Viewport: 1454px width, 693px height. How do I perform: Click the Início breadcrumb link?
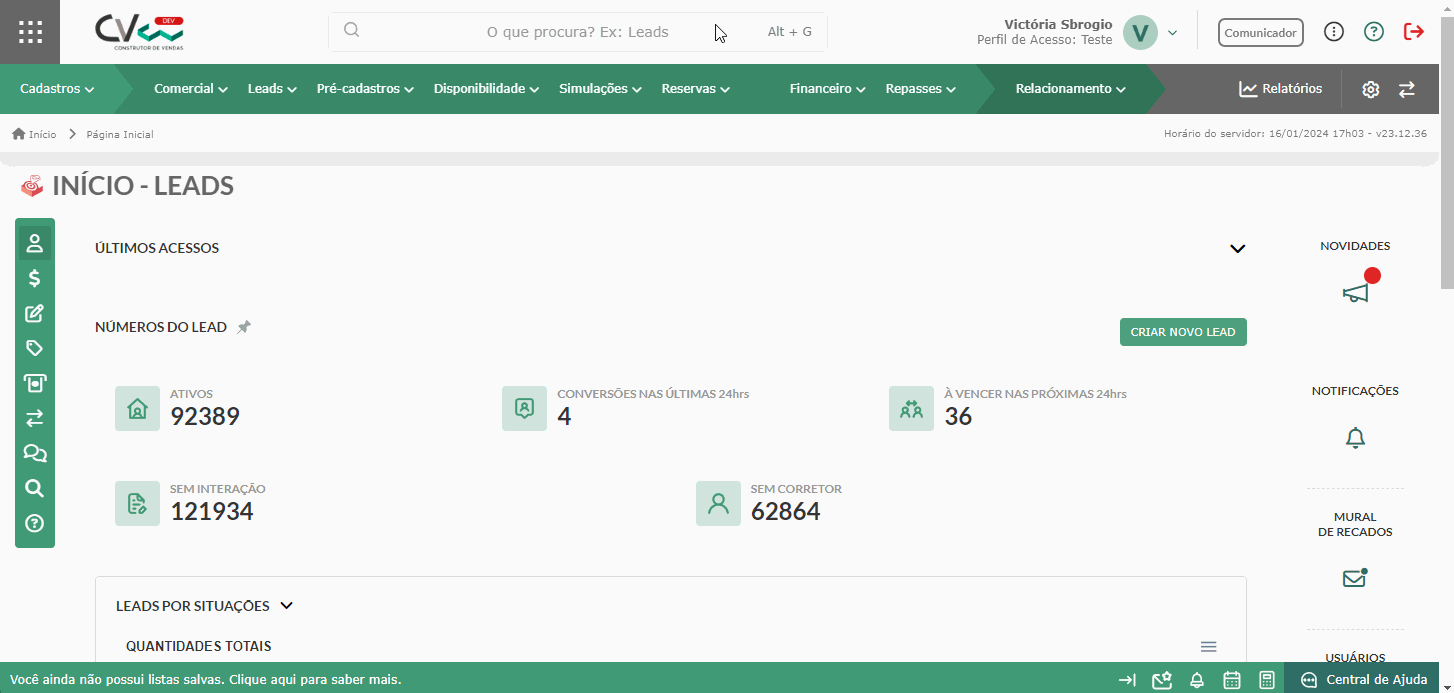(42, 134)
